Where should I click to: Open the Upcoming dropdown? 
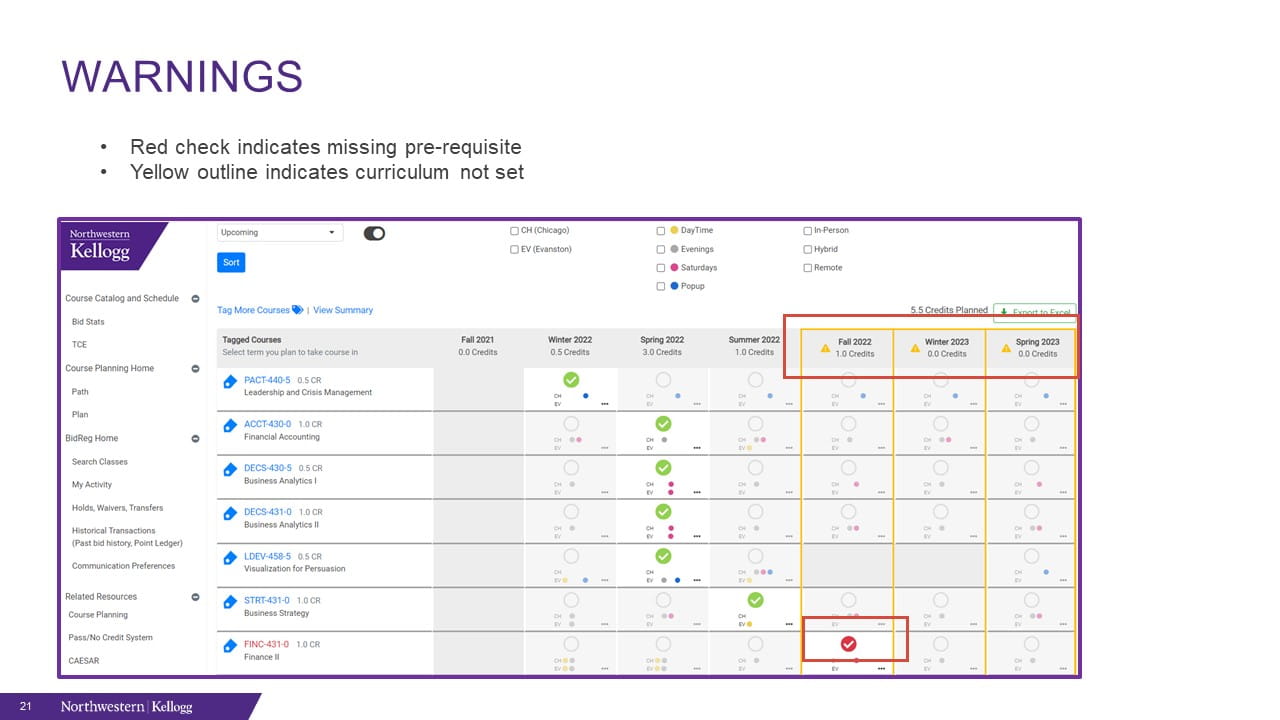(280, 233)
